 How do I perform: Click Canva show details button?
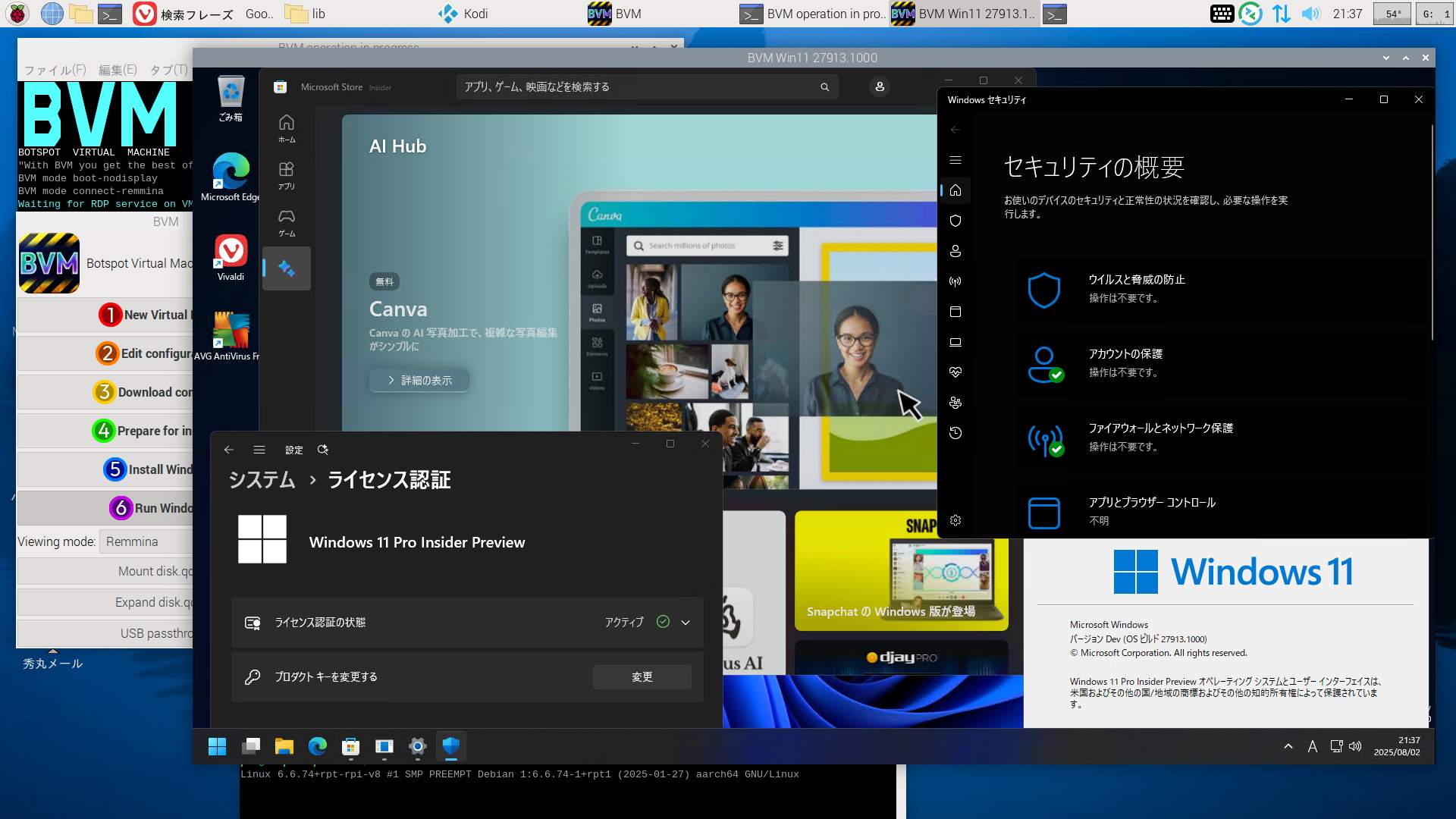(419, 380)
